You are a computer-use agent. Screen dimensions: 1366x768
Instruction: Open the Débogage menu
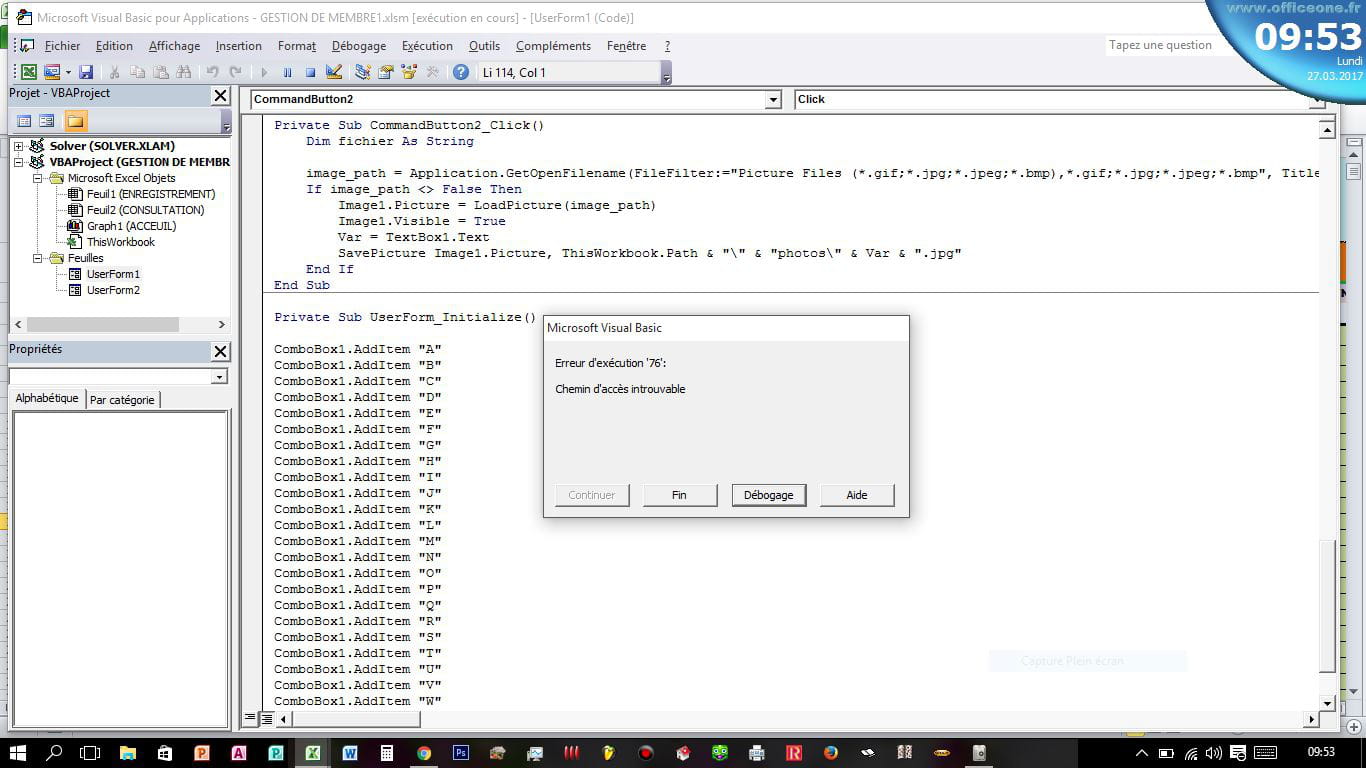point(358,46)
